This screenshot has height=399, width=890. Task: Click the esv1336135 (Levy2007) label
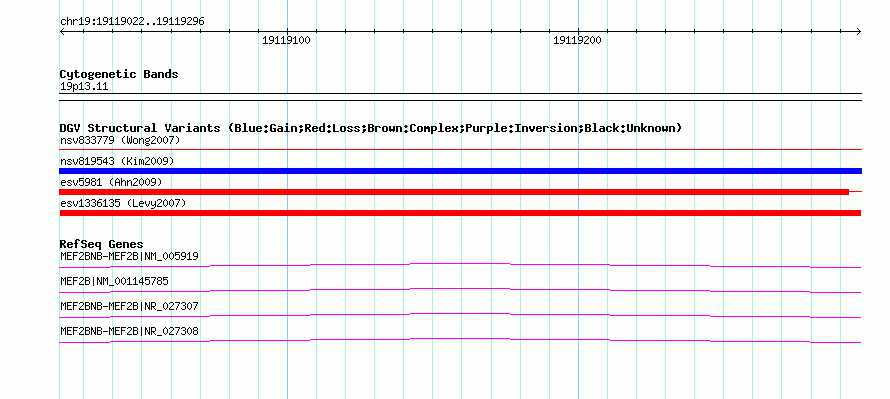[123, 203]
